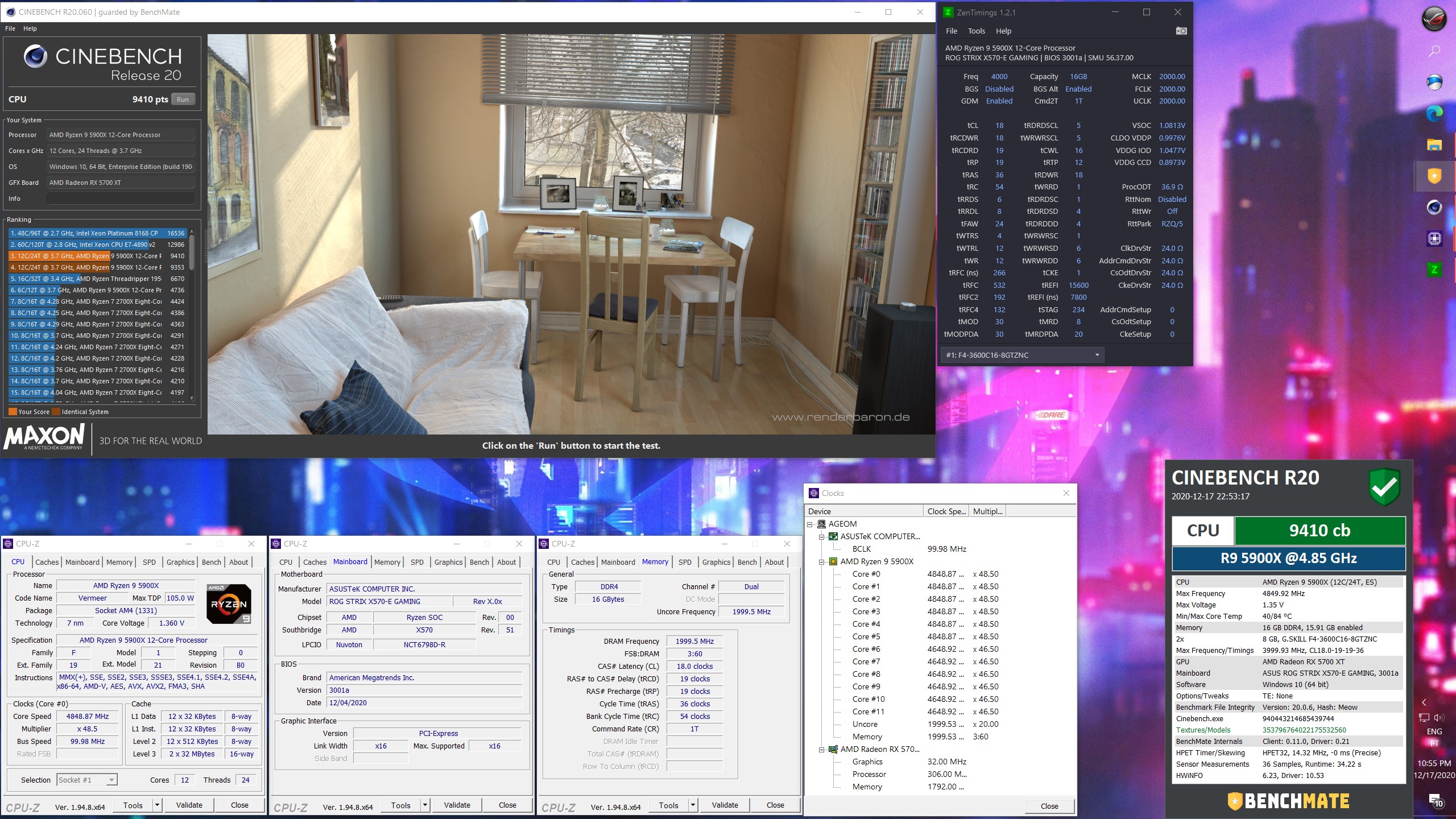Click the ranking scrollbar up arrow

pyautogui.click(x=192, y=231)
